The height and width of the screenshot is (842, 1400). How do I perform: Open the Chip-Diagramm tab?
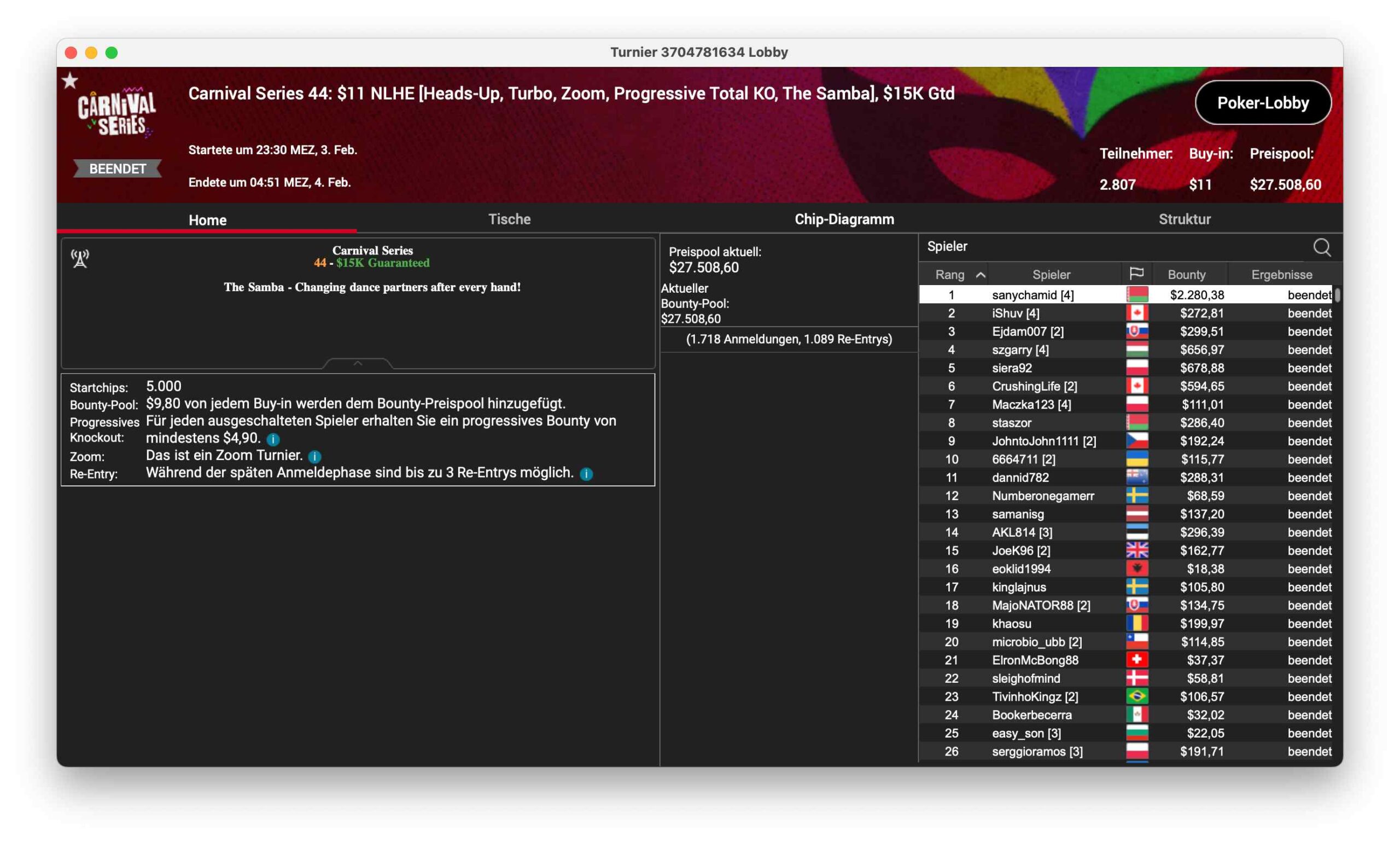click(x=844, y=219)
